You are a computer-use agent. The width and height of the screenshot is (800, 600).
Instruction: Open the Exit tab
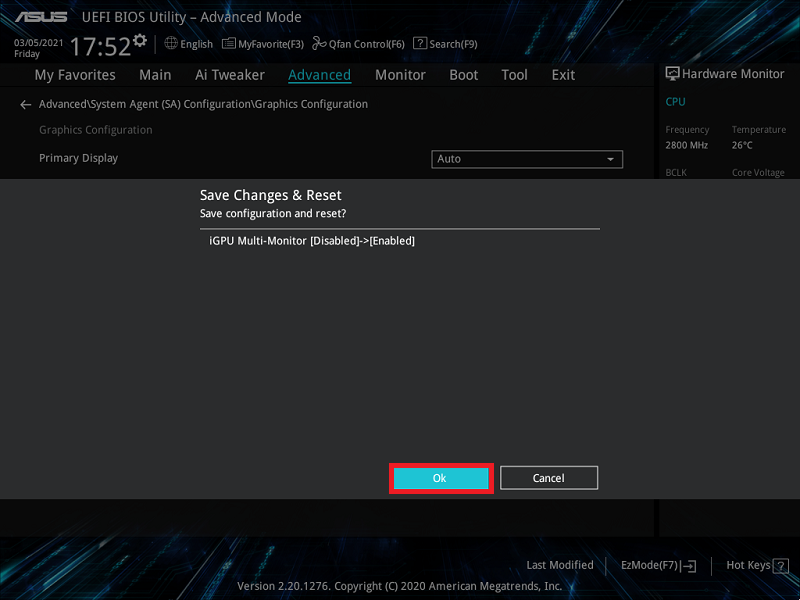[x=563, y=75]
